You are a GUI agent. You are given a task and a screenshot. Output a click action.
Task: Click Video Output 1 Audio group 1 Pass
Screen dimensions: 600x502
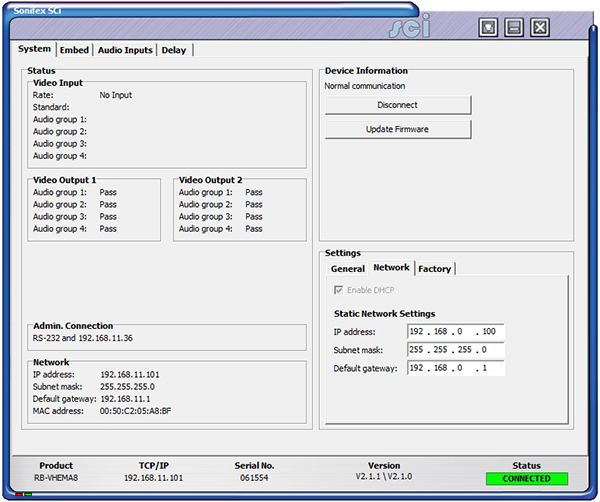108,192
